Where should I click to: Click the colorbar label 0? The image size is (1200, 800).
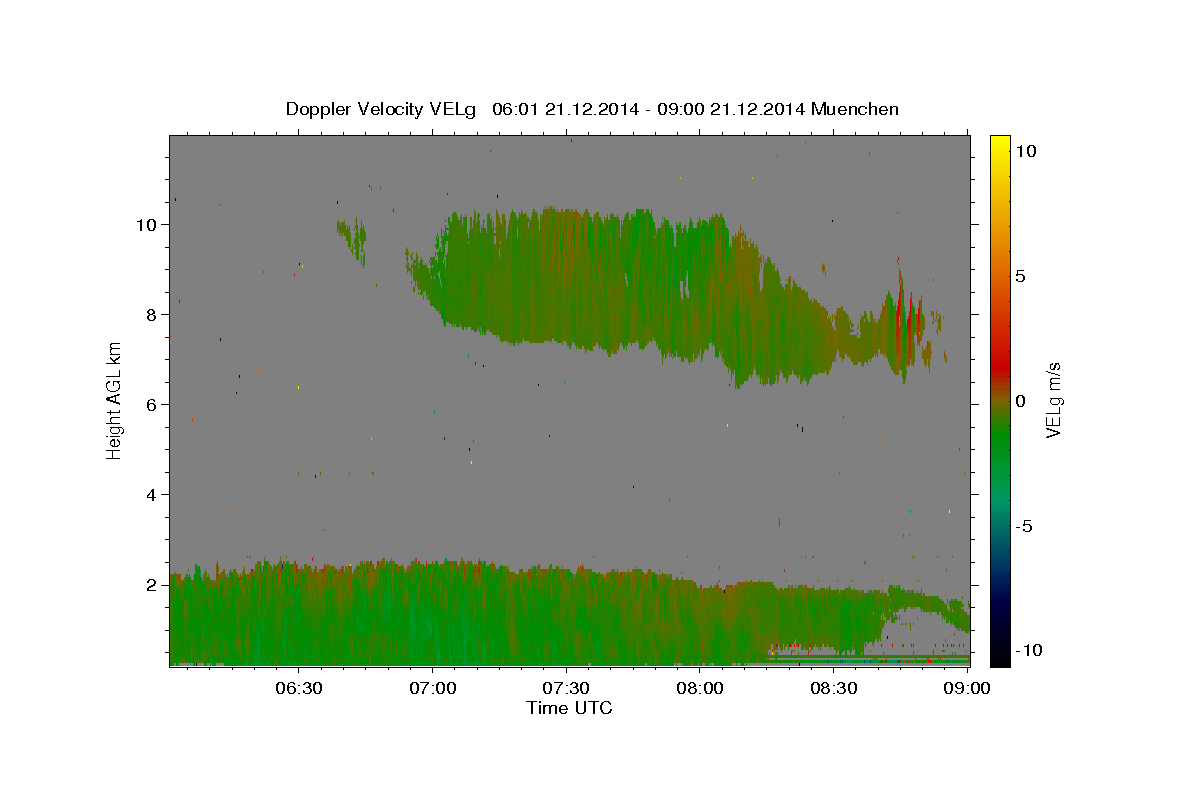1021,401
